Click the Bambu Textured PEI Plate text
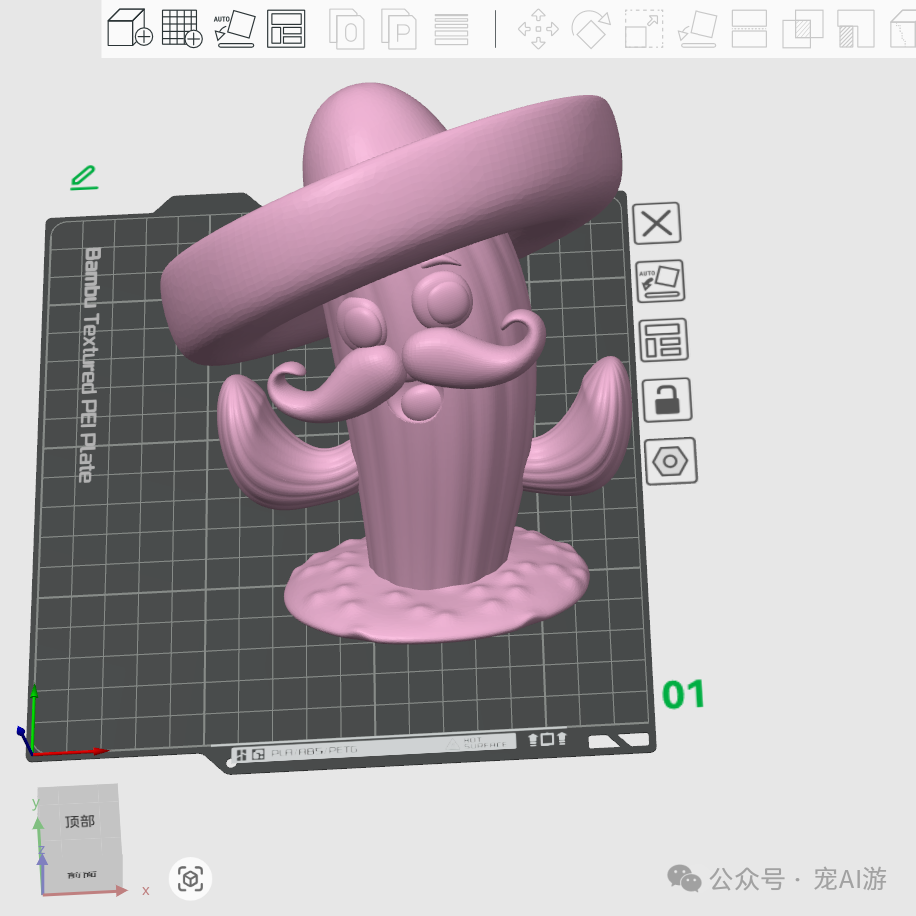The width and height of the screenshot is (916, 916). (89, 365)
